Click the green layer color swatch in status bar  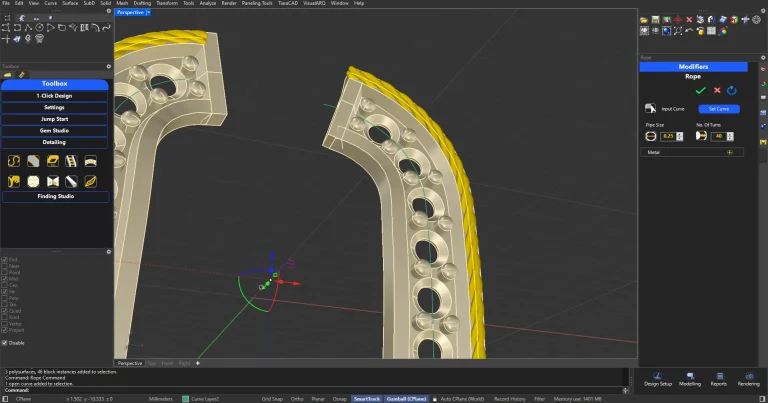pos(185,398)
